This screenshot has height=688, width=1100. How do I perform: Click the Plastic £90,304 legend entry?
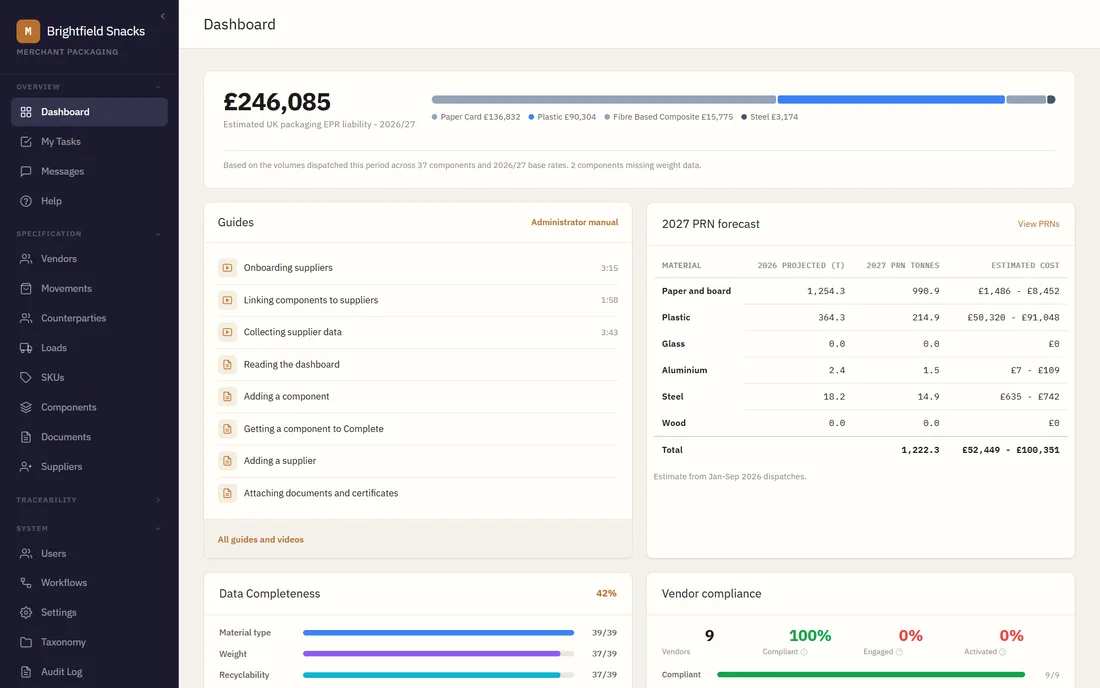562,117
